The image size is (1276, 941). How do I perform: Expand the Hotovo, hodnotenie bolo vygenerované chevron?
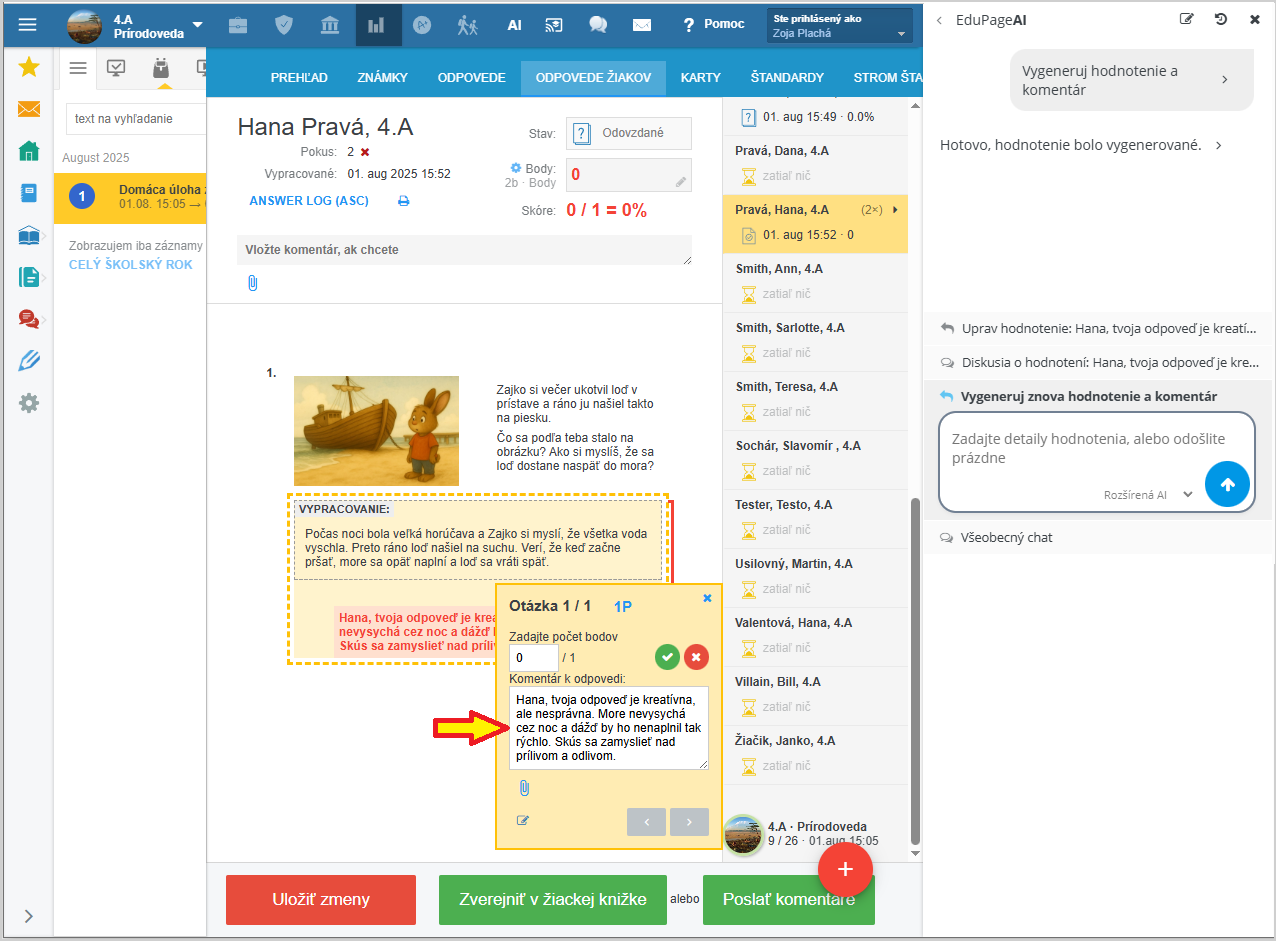pos(1218,146)
